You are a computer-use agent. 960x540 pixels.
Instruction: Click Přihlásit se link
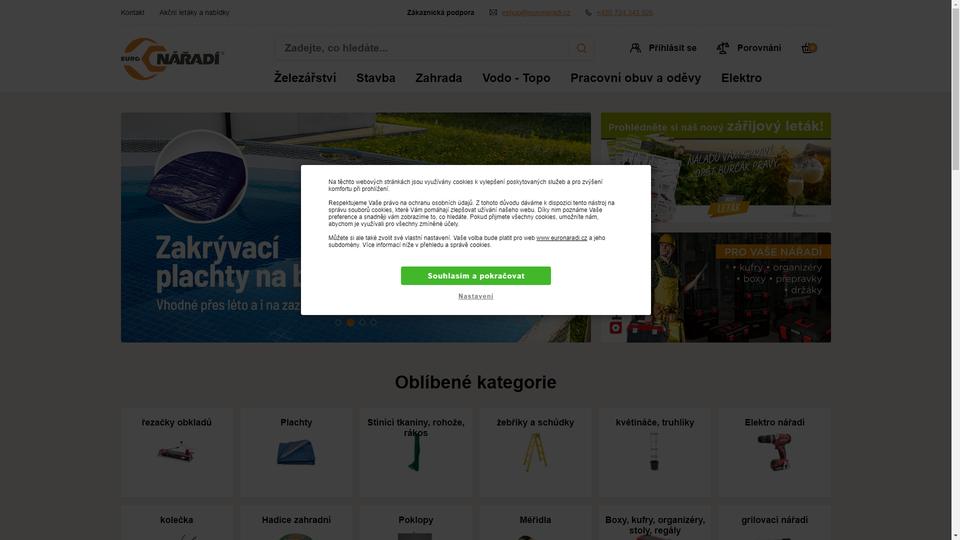point(672,48)
